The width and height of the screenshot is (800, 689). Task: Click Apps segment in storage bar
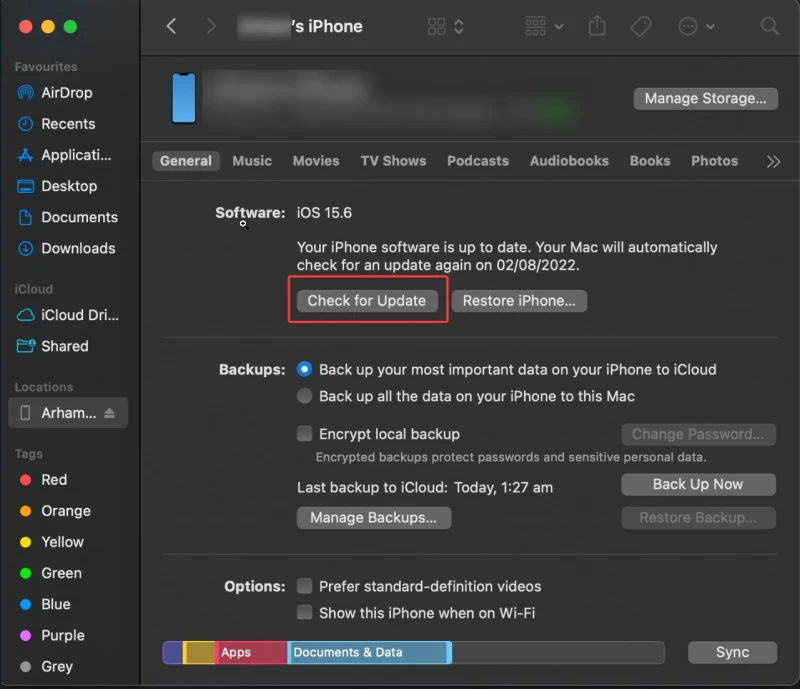pos(252,652)
